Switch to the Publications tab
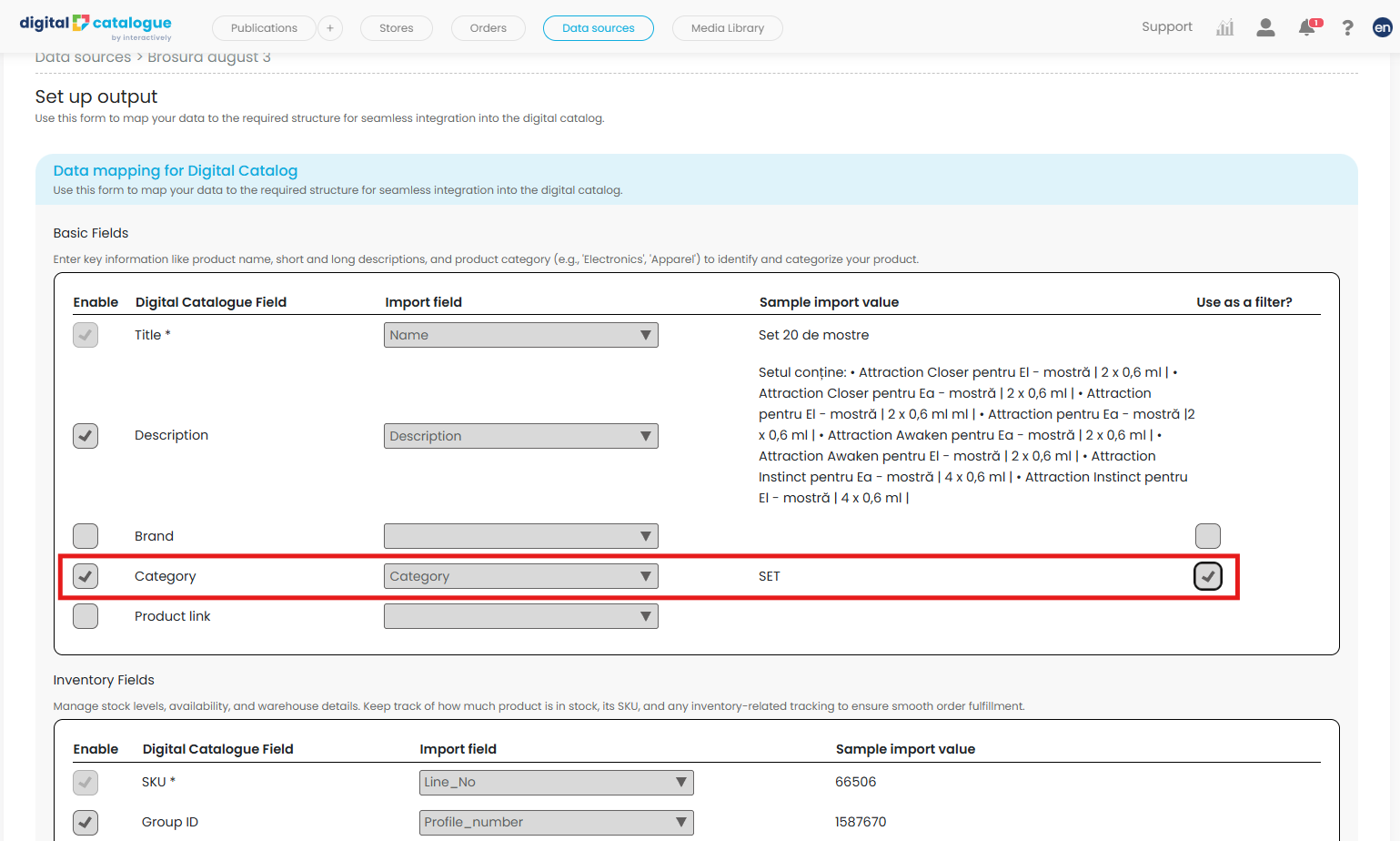This screenshot has width=1400, height=841. pyautogui.click(x=264, y=28)
